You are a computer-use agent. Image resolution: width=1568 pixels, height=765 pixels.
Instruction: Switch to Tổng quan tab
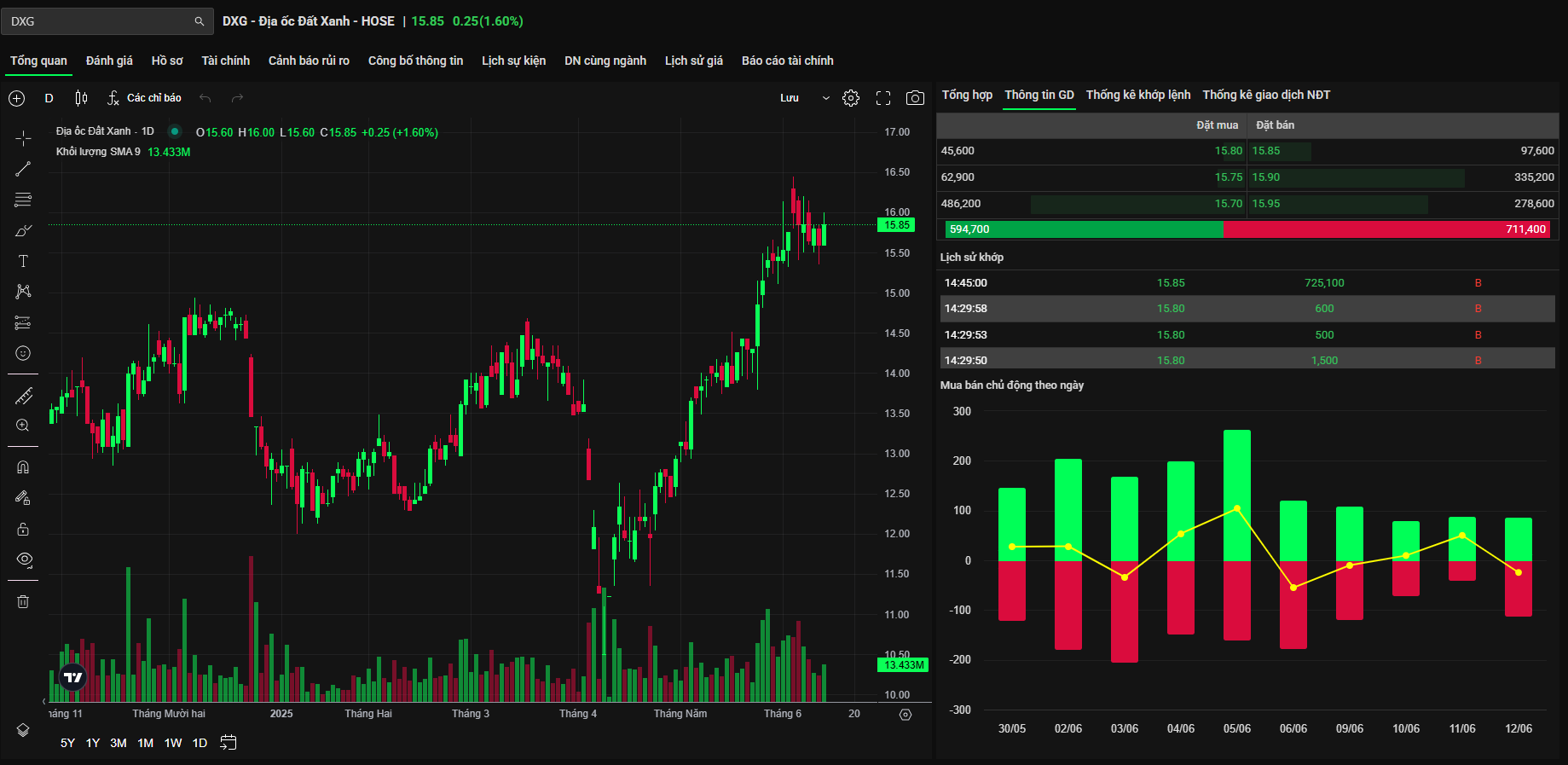38,61
